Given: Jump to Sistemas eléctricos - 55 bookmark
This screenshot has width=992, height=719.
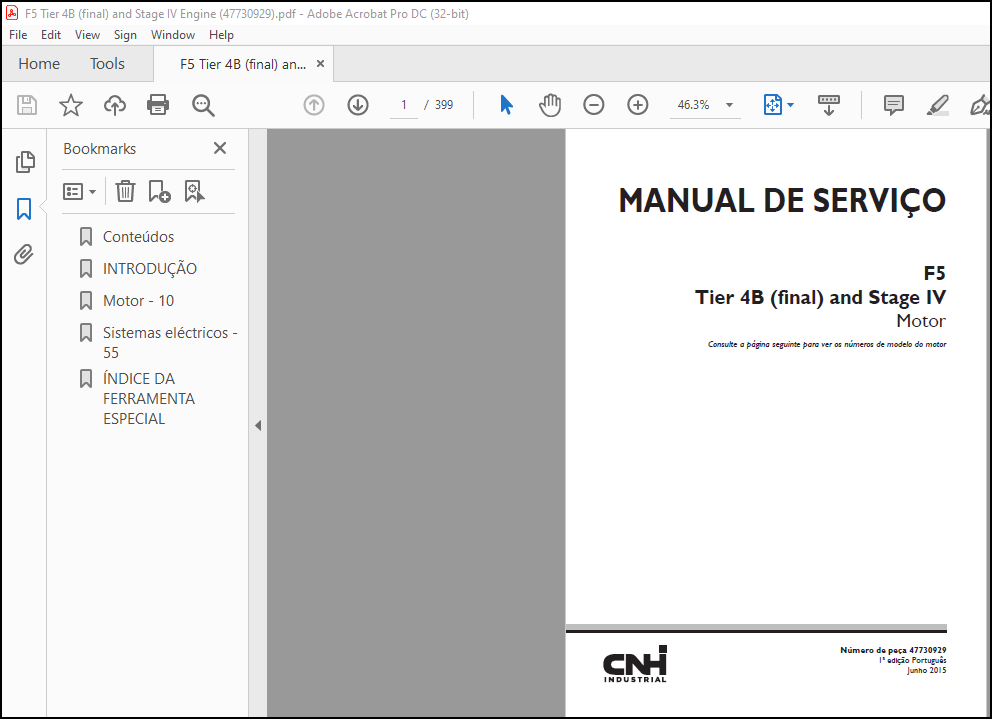Looking at the screenshot, I should [170, 342].
